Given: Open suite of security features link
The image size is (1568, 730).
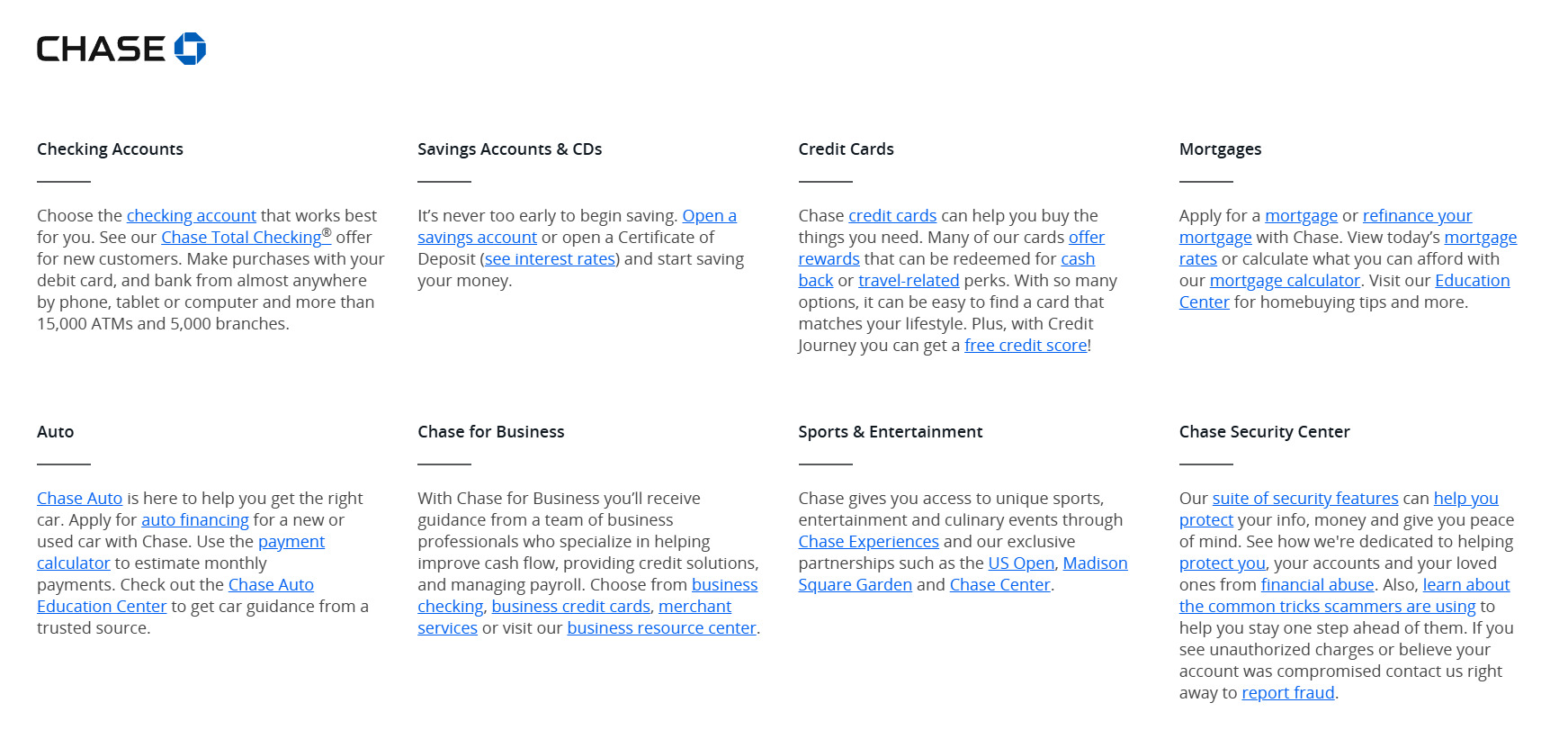Looking at the screenshot, I should 1304,499.
